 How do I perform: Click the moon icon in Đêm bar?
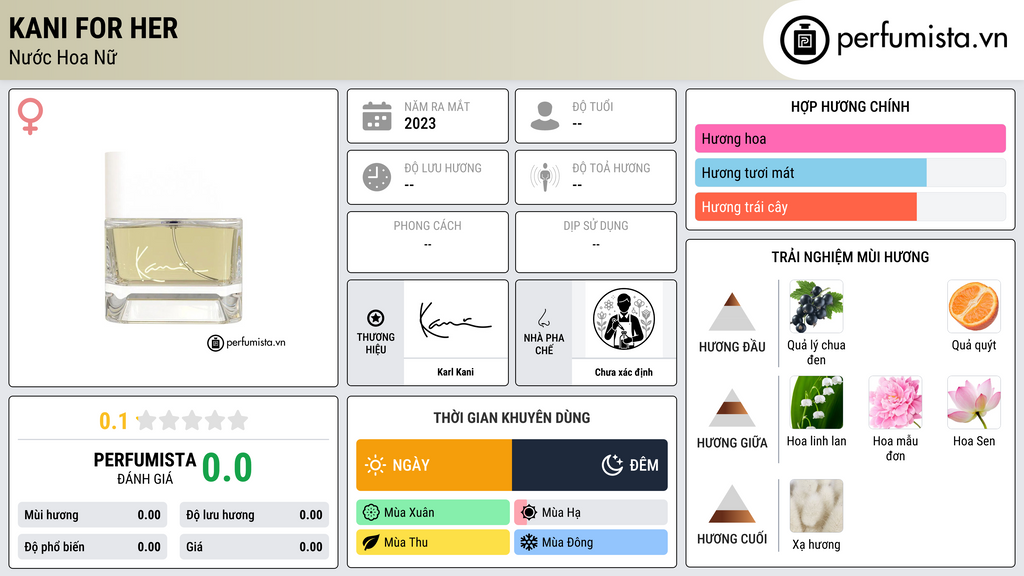click(x=612, y=465)
